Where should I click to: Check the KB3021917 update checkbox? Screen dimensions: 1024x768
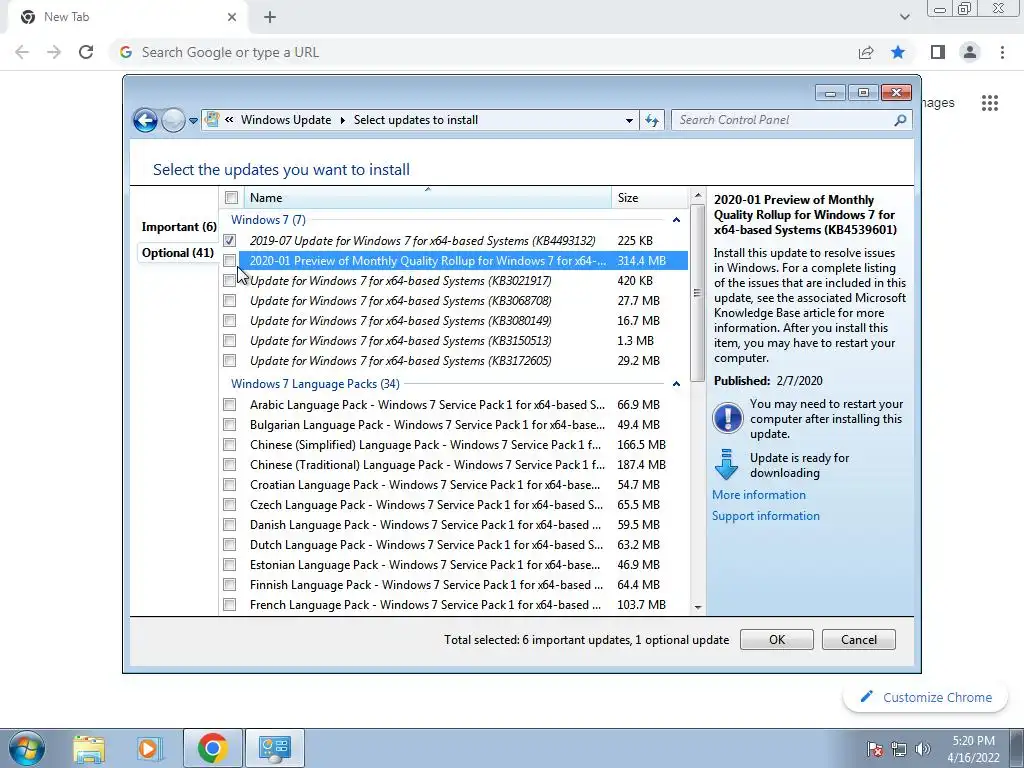pyautogui.click(x=229, y=281)
